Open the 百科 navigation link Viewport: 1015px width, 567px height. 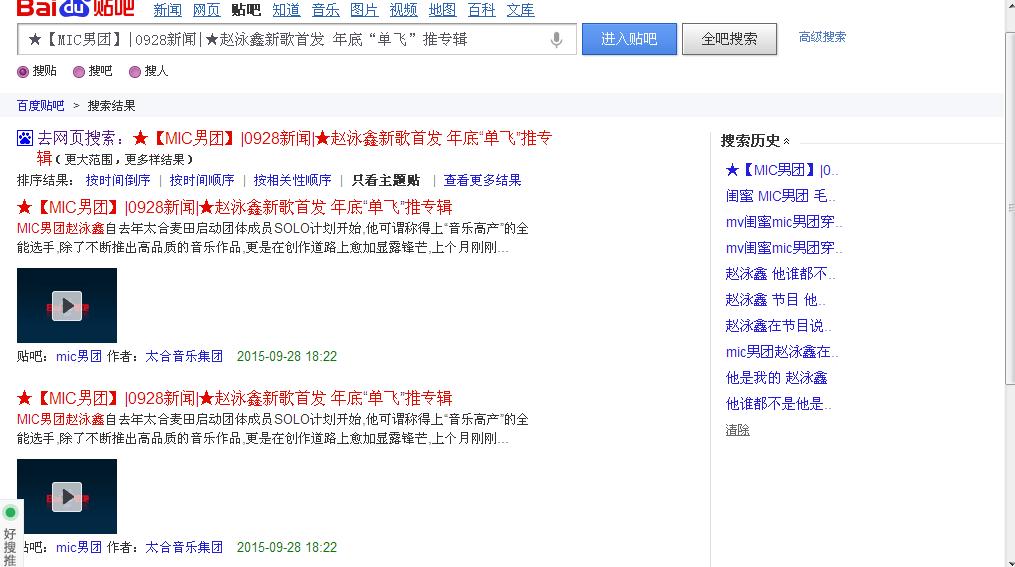coord(481,10)
